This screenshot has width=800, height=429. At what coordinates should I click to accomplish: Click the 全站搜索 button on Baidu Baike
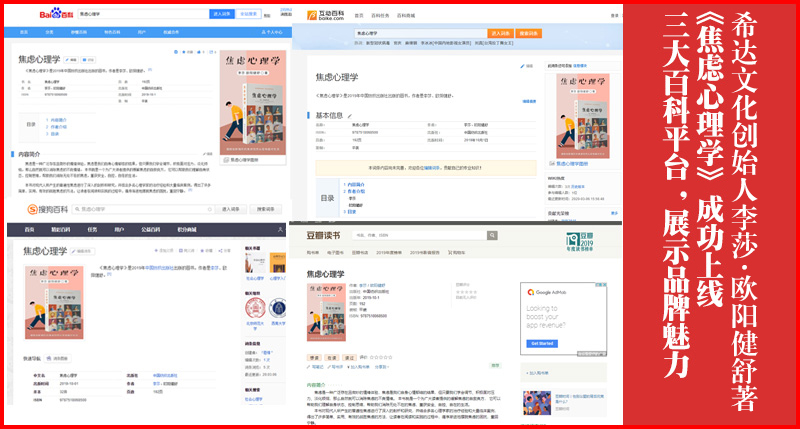[254, 15]
